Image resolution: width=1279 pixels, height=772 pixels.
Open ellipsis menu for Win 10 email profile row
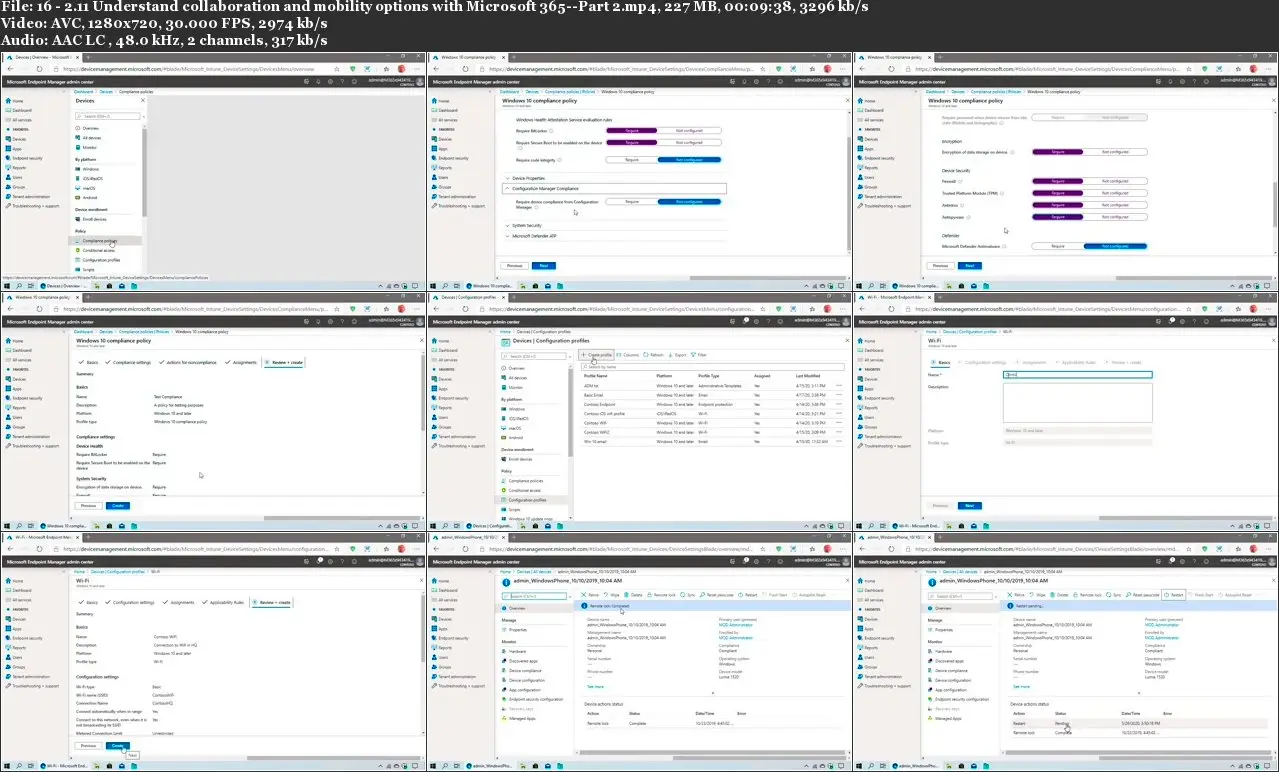pos(839,441)
